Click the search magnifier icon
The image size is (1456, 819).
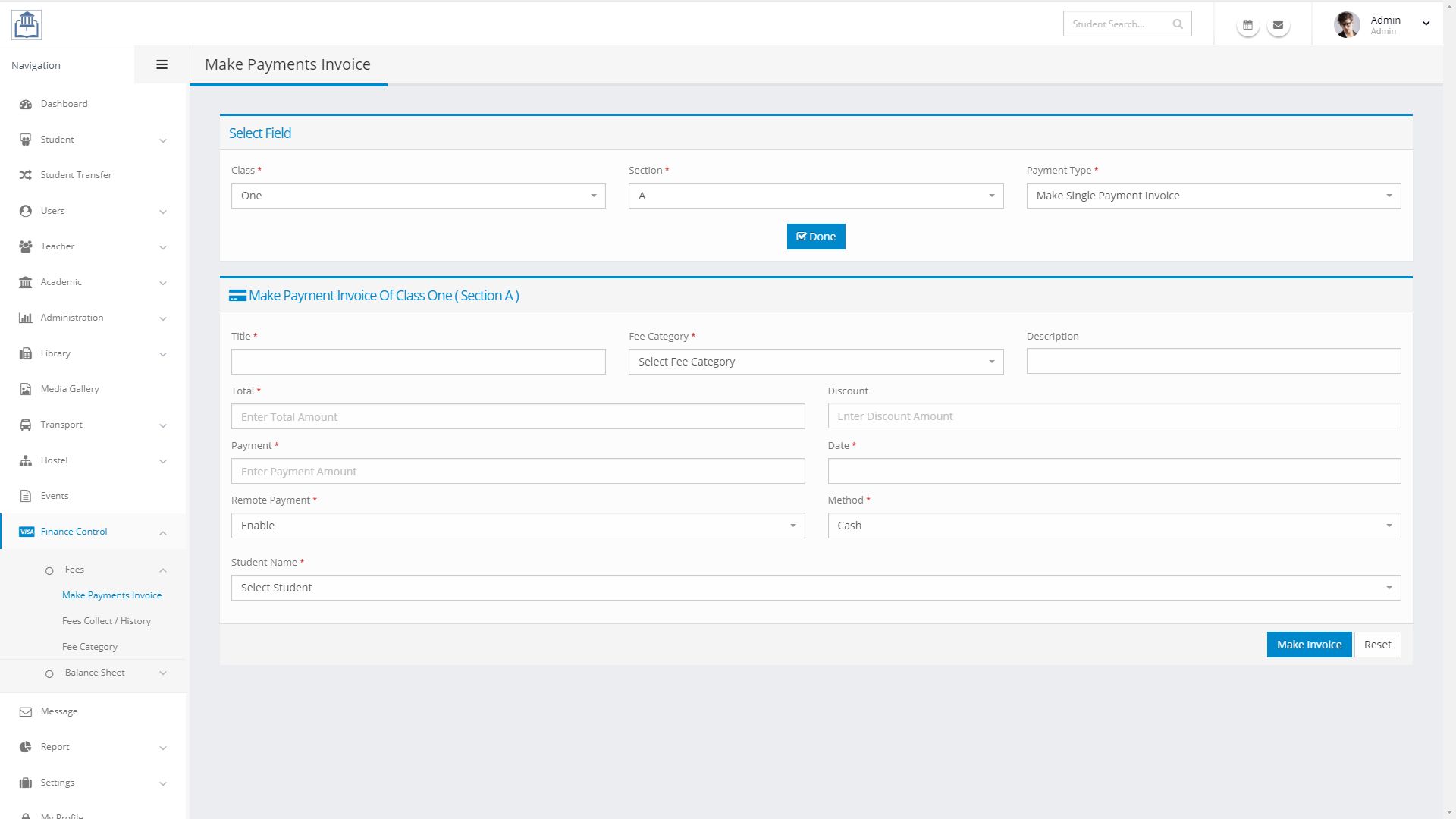coord(1178,24)
